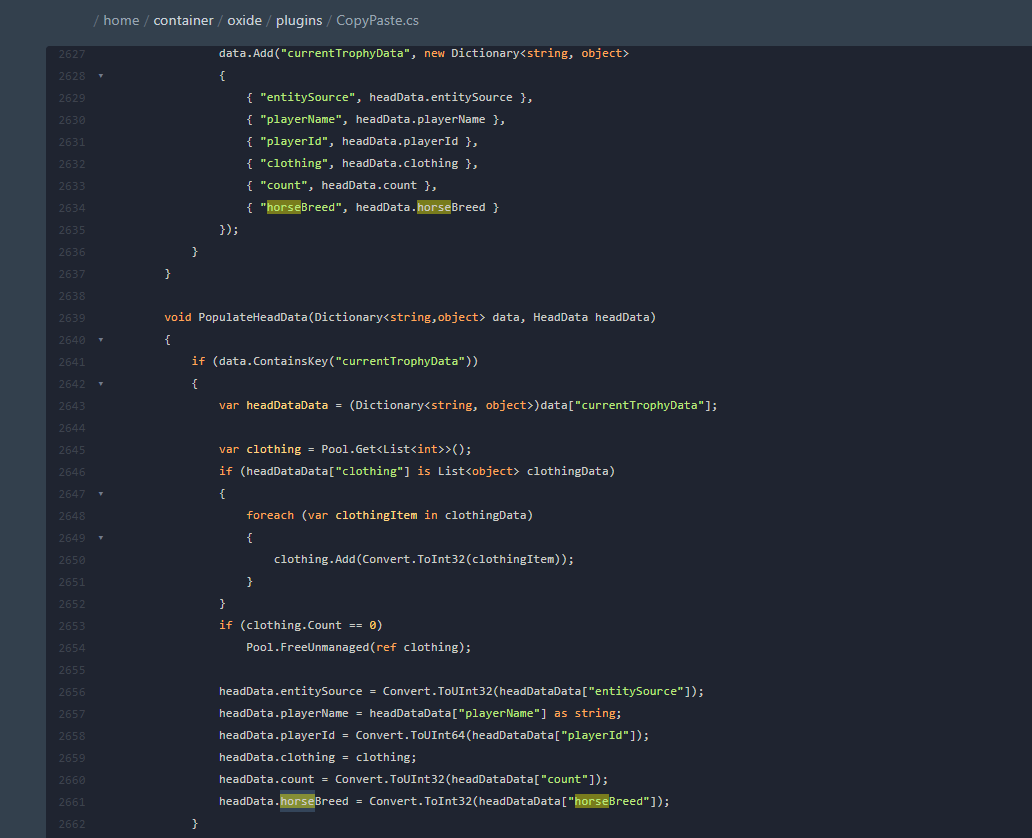Image resolution: width=1032 pixels, height=838 pixels.
Task: Open the plugins folder breadcrumb
Action: click(298, 20)
